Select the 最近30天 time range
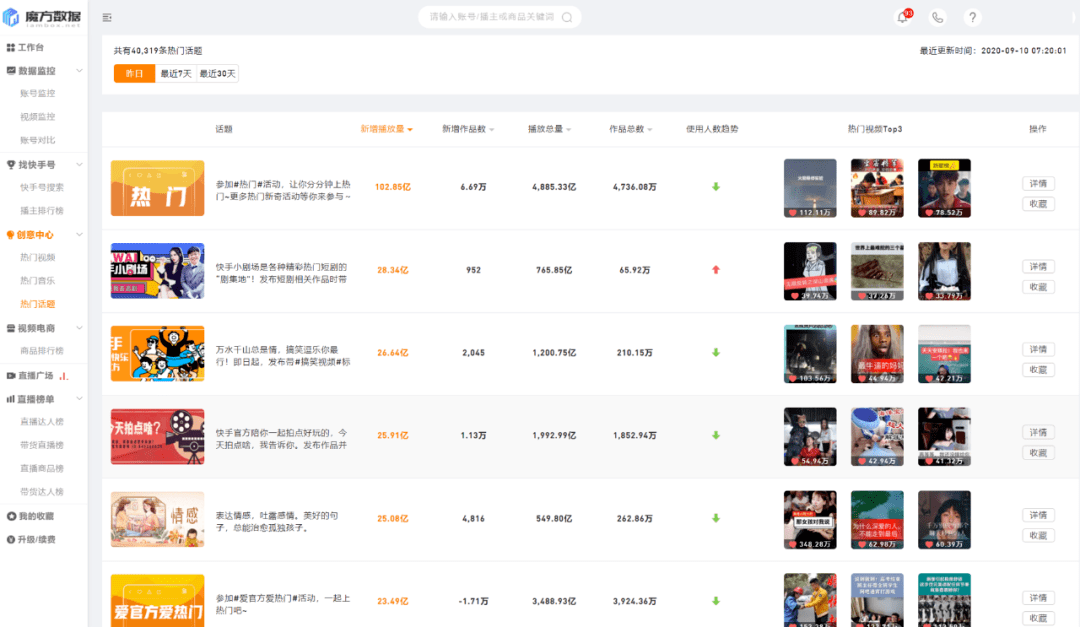The image size is (1080, 627). [x=217, y=74]
